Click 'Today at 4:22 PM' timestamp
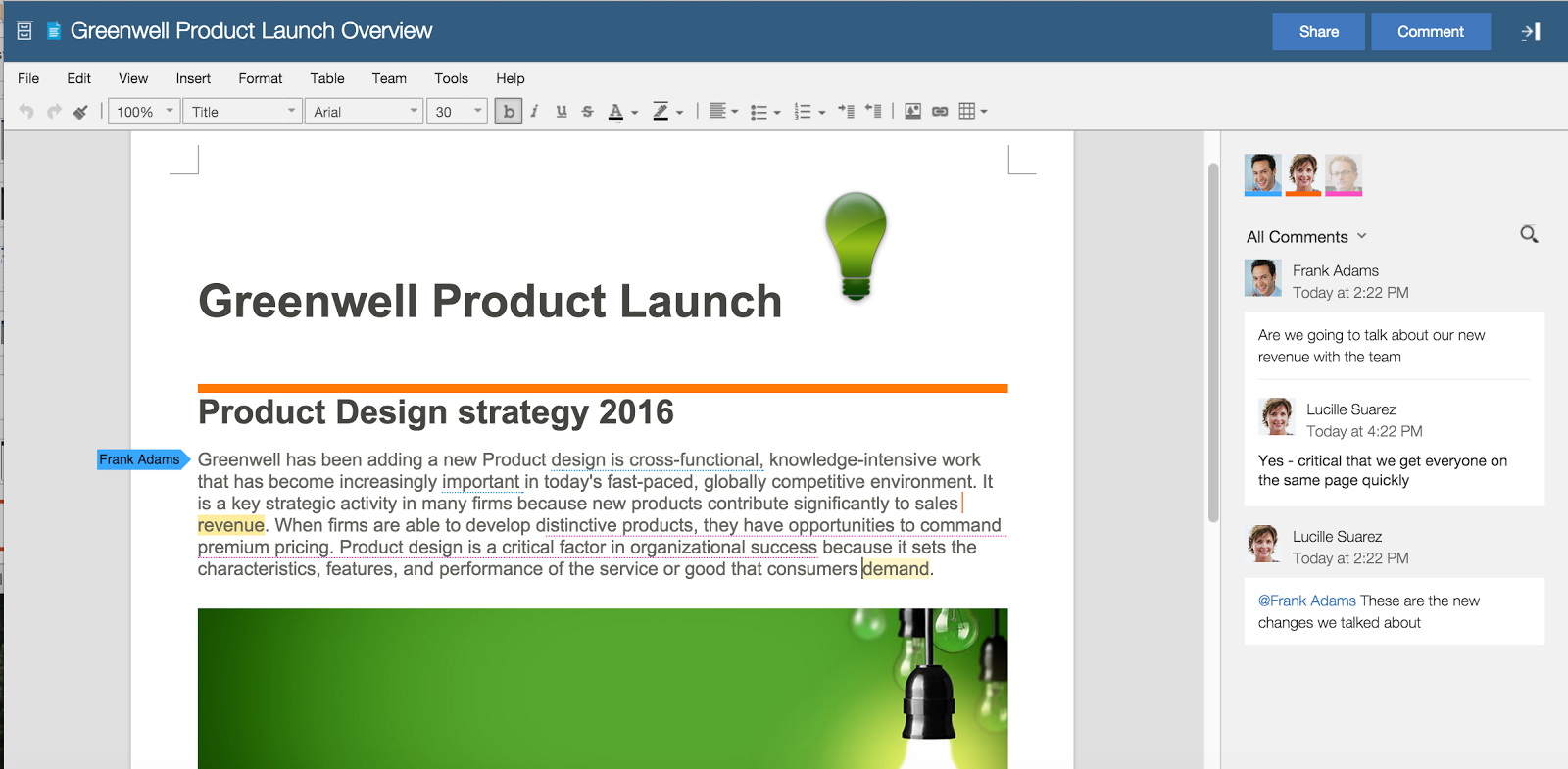The image size is (1568, 769). pyautogui.click(x=1364, y=431)
